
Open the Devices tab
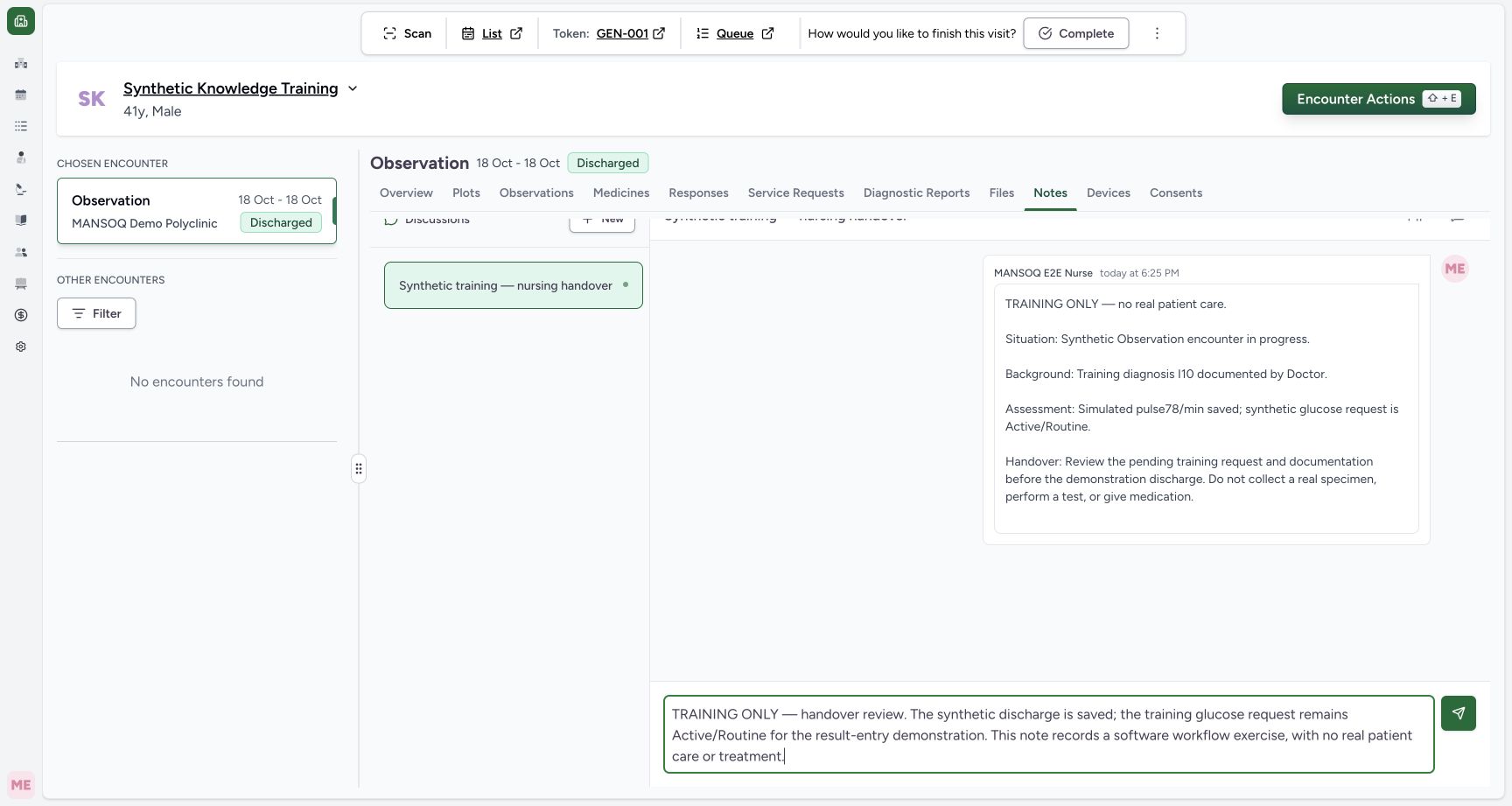click(x=1109, y=193)
